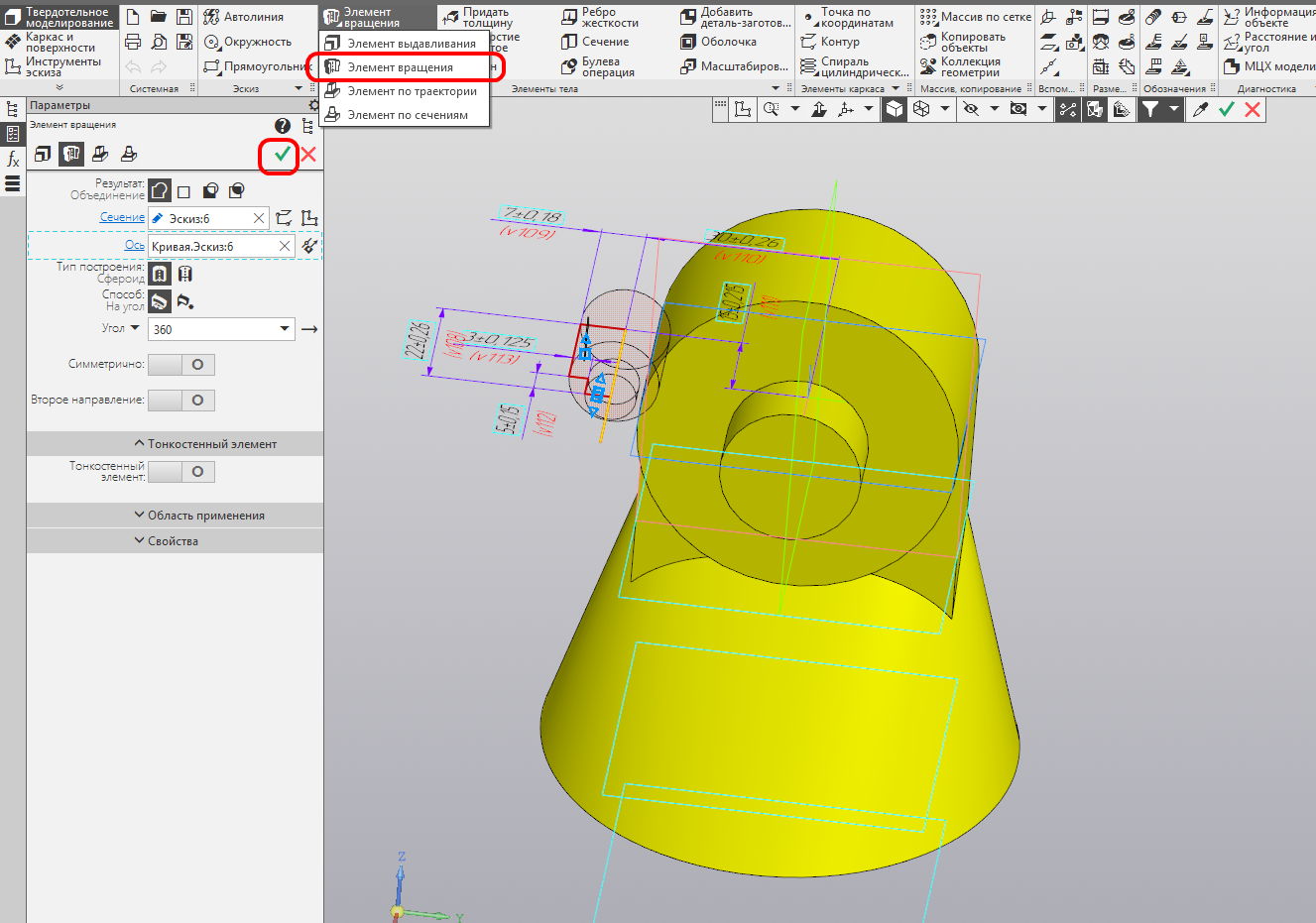This screenshot has width=1316, height=923.
Task: Select Элемент по сечениям from the menu
Action: pyautogui.click(x=404, y=115)
